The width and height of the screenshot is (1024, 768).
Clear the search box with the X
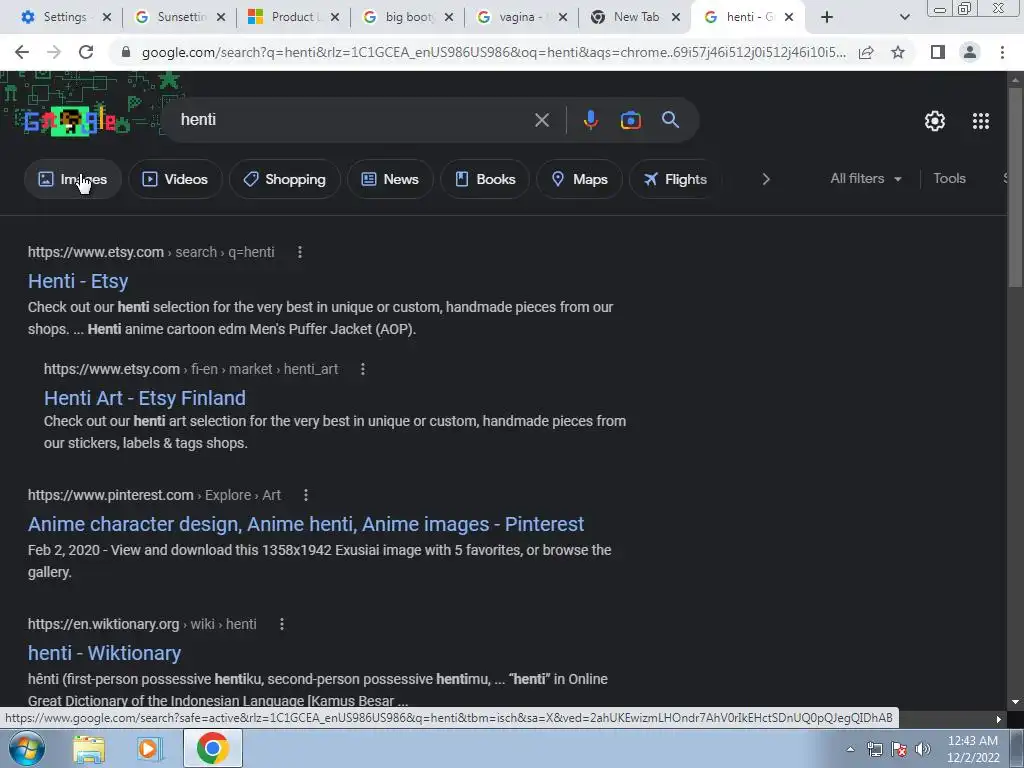(542, 120)
